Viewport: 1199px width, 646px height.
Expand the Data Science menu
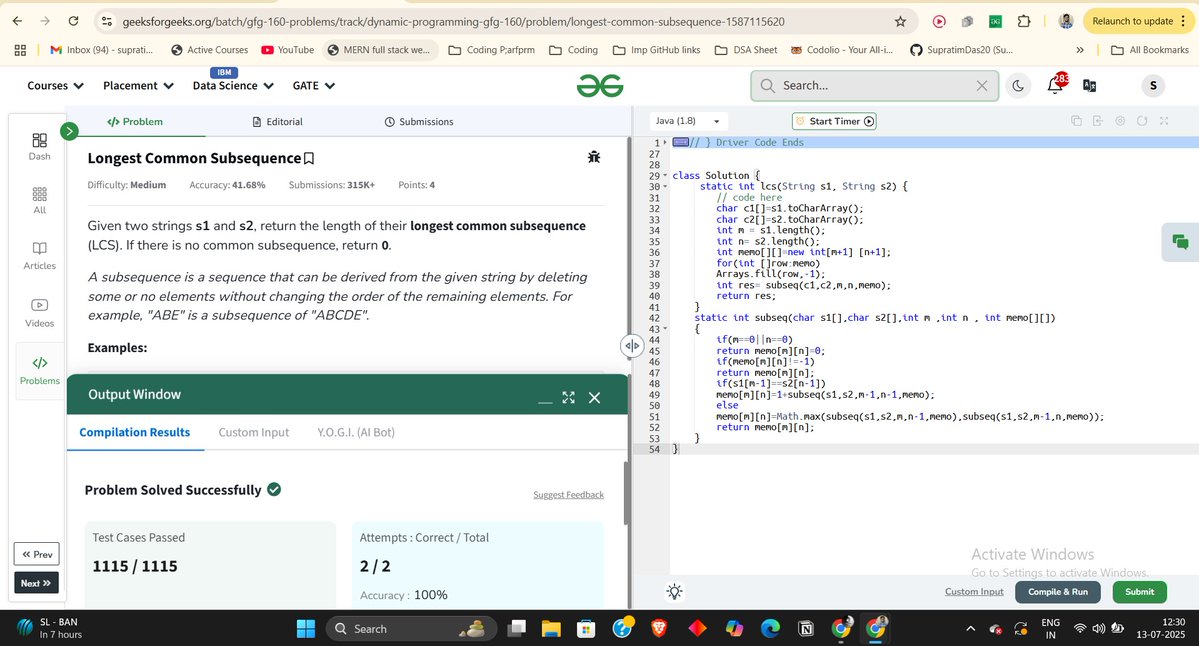coord(232,86)
